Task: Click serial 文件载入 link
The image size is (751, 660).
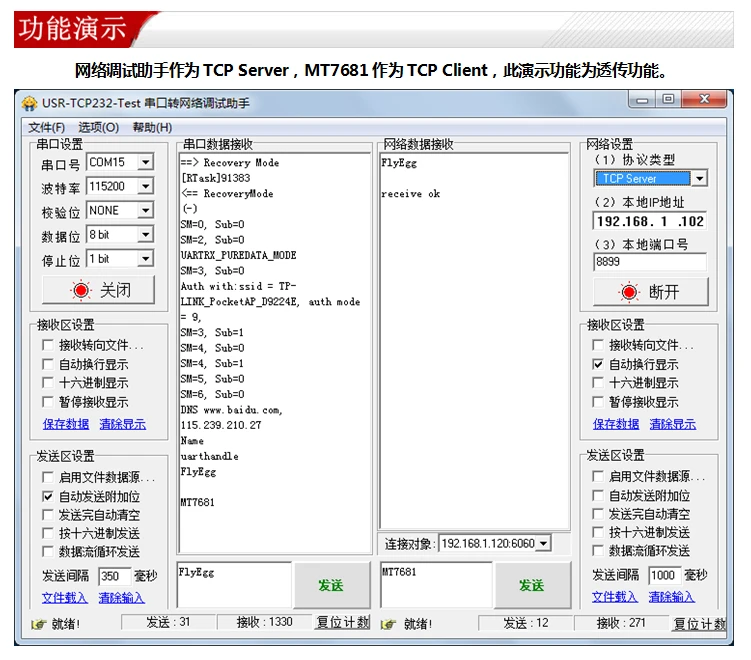Action: [x=65, y=598]
